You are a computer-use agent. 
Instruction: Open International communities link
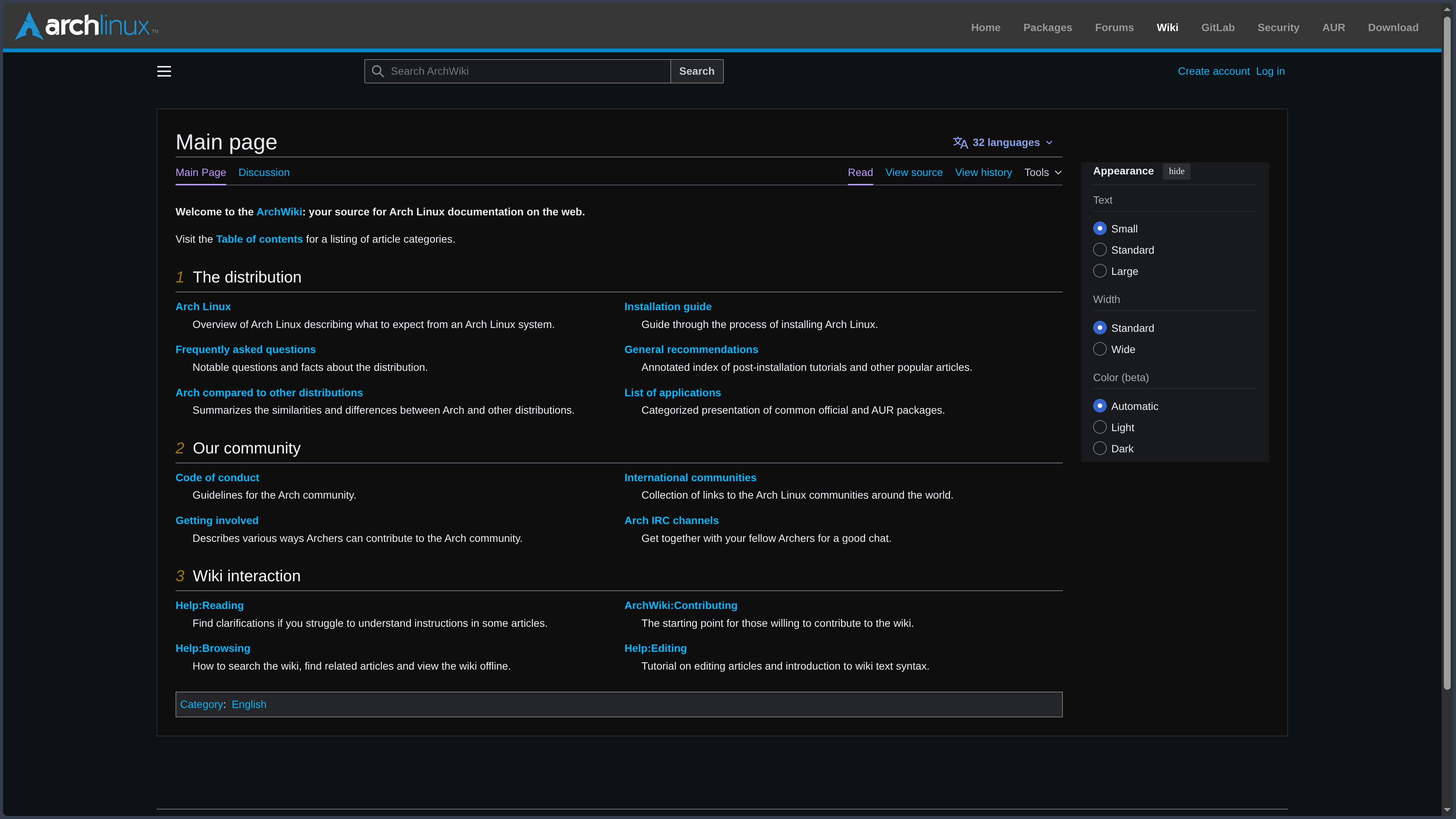coord(690,478)
